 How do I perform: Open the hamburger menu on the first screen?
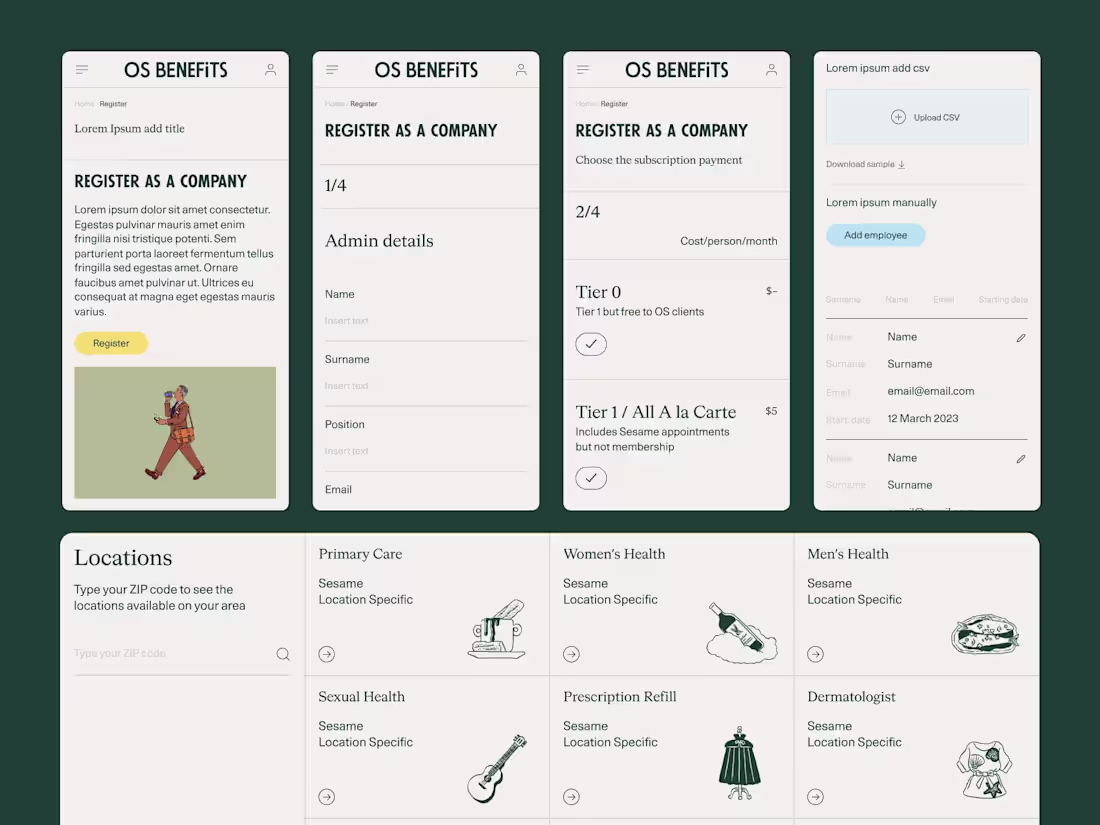pos(82,69)
